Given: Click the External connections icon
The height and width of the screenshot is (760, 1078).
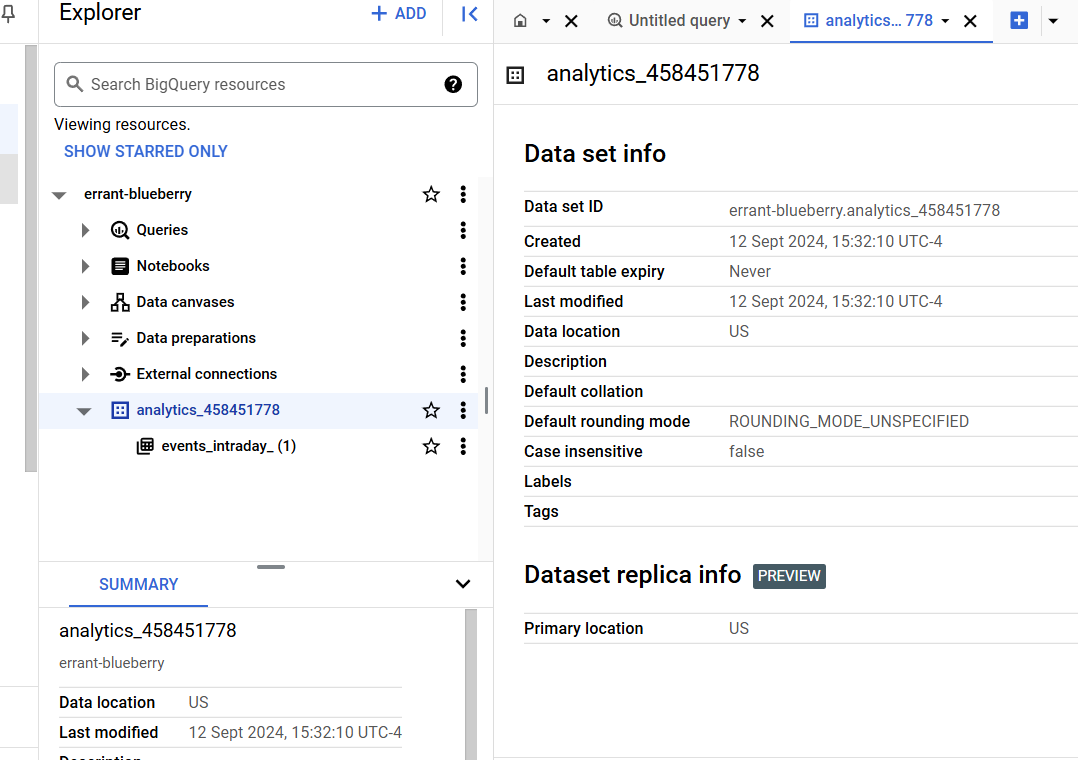Looking at the screenshot, I should click(x=120, y=374).
